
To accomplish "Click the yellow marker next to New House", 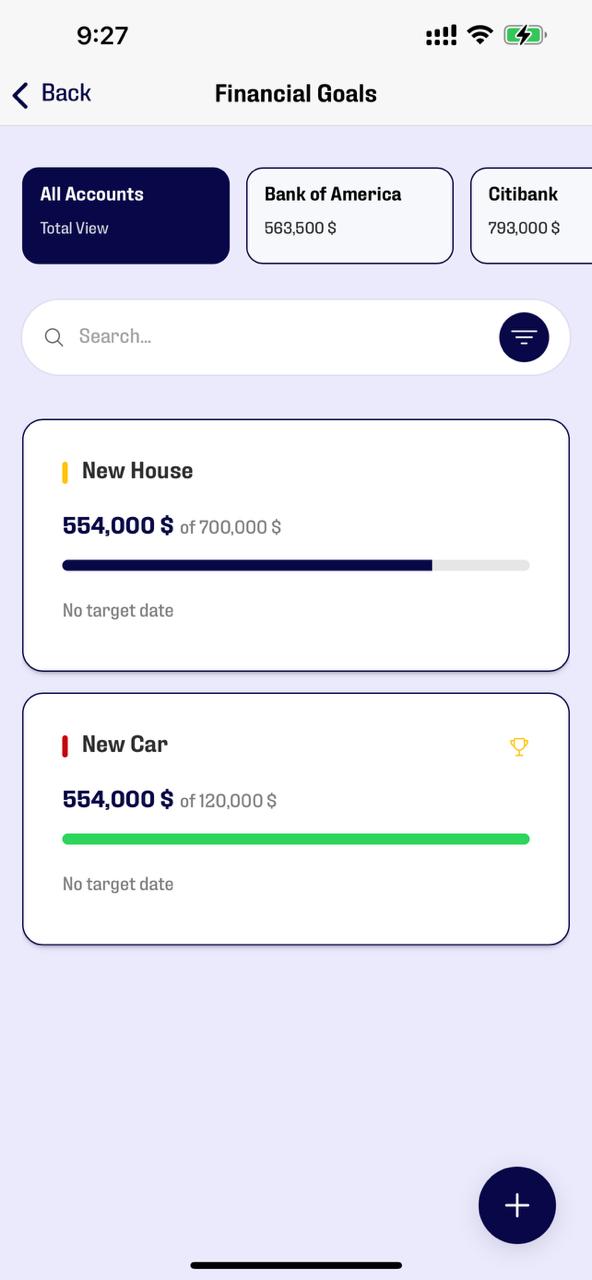I will coord(65,471).
